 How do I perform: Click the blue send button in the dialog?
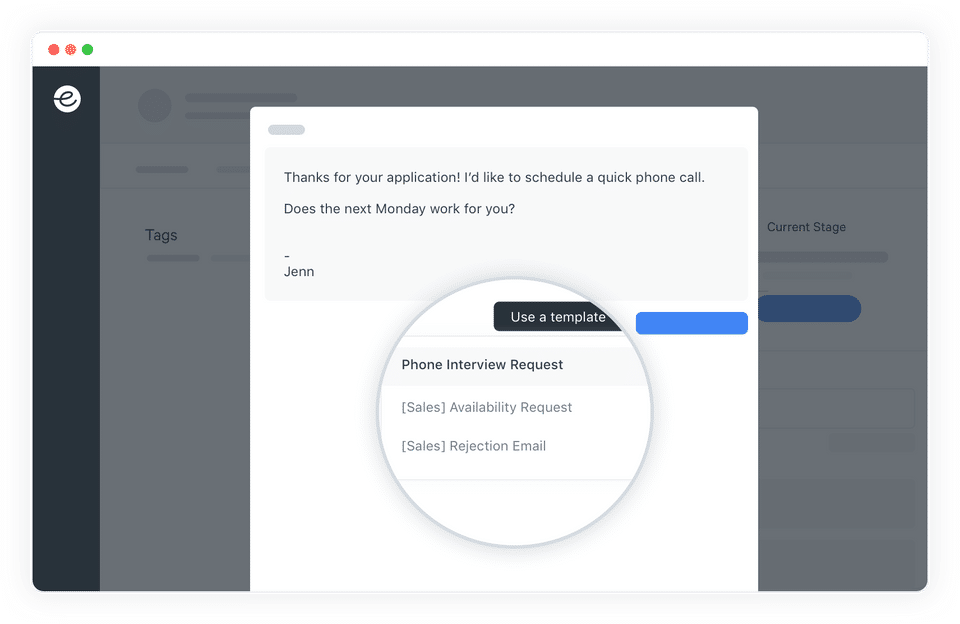[x=692, y=323]
